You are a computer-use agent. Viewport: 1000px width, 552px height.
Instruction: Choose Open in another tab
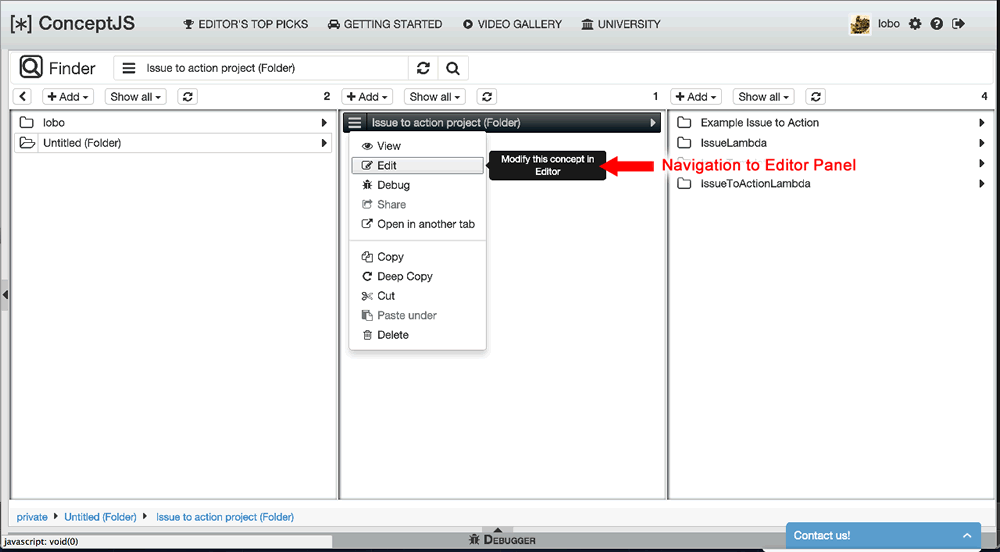pyautogui.click(x=417, y=224)
